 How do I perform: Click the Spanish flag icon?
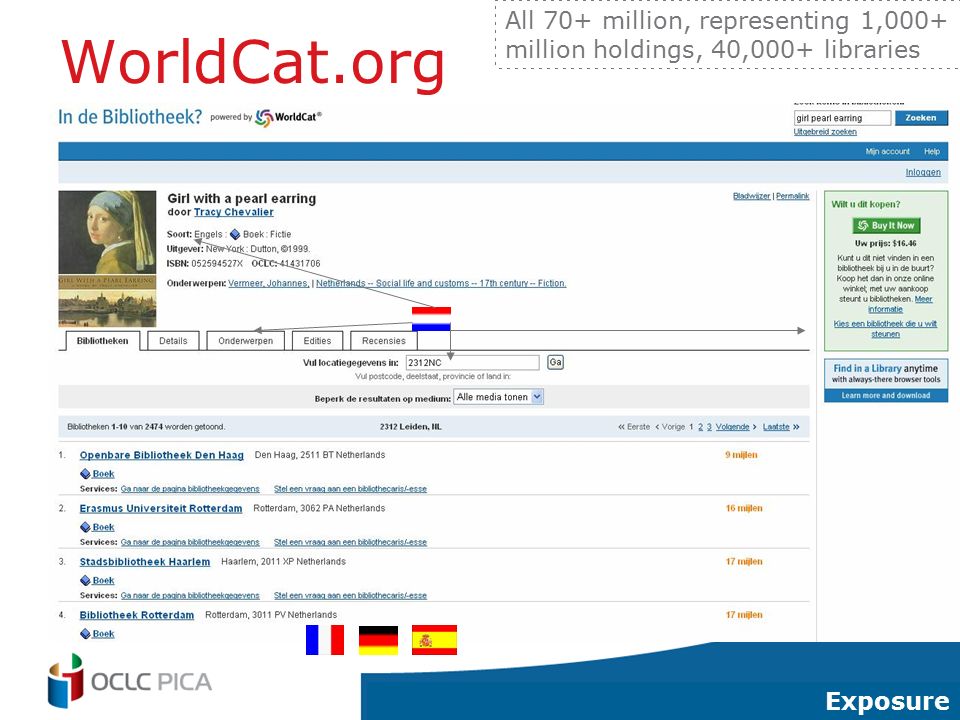pos(435,640)
